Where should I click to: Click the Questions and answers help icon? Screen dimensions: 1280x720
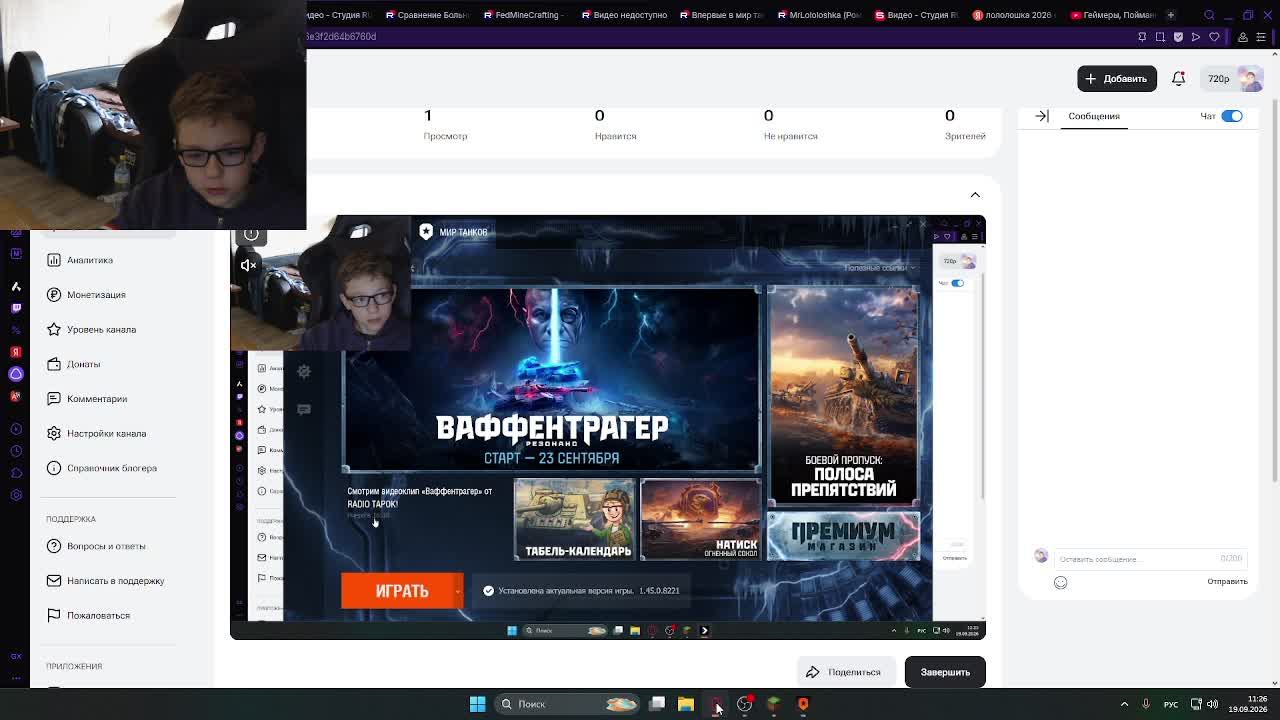coord(54,546)
